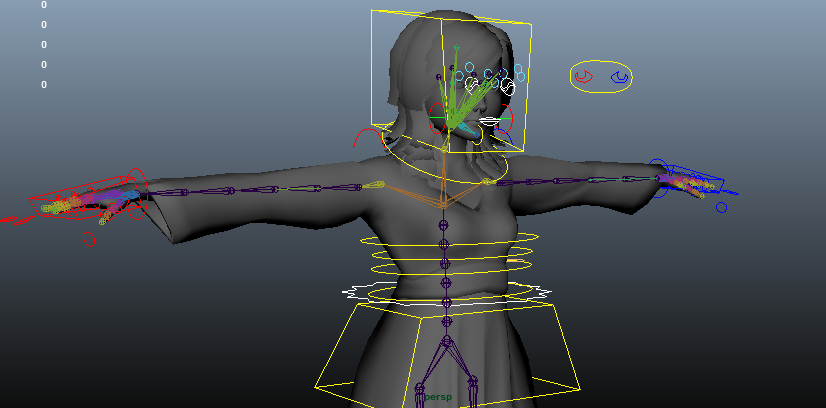826x408 pixels.
Task: Click the persp camera label
Action: point(438,397)
